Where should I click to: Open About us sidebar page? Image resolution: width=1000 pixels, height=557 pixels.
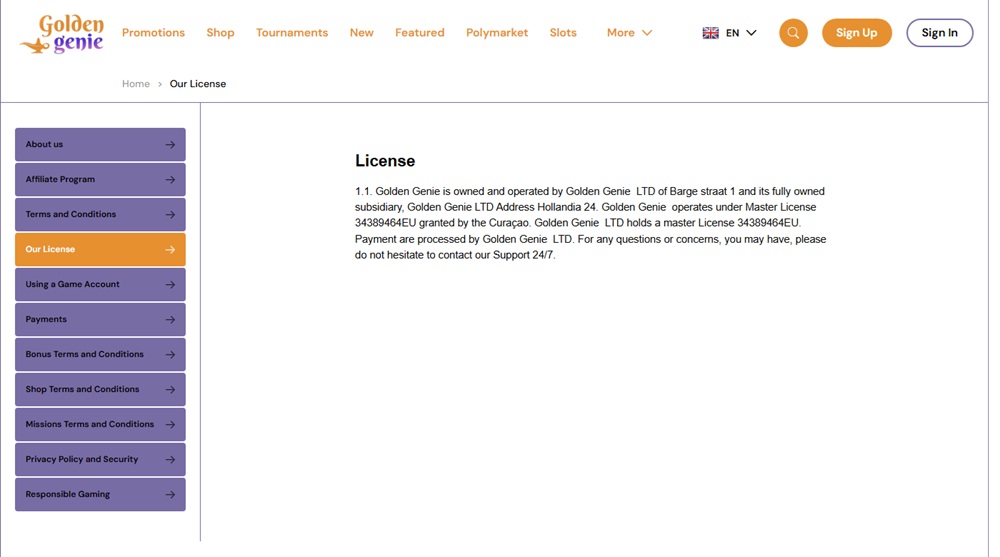click(x=100, y=144)
